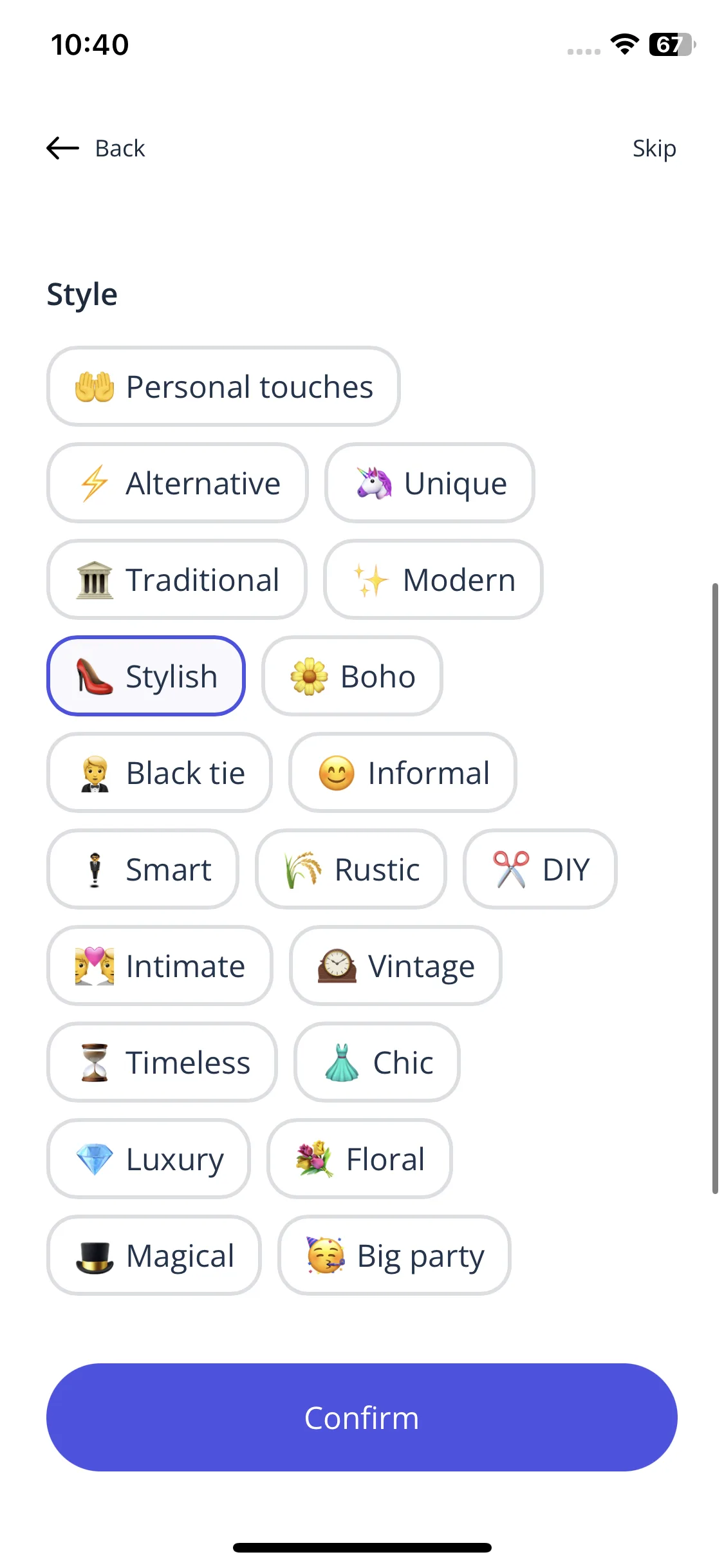Click the vertical scrollbar on right
Screen dimensions: 724x1568
click(x=715, y=888)
